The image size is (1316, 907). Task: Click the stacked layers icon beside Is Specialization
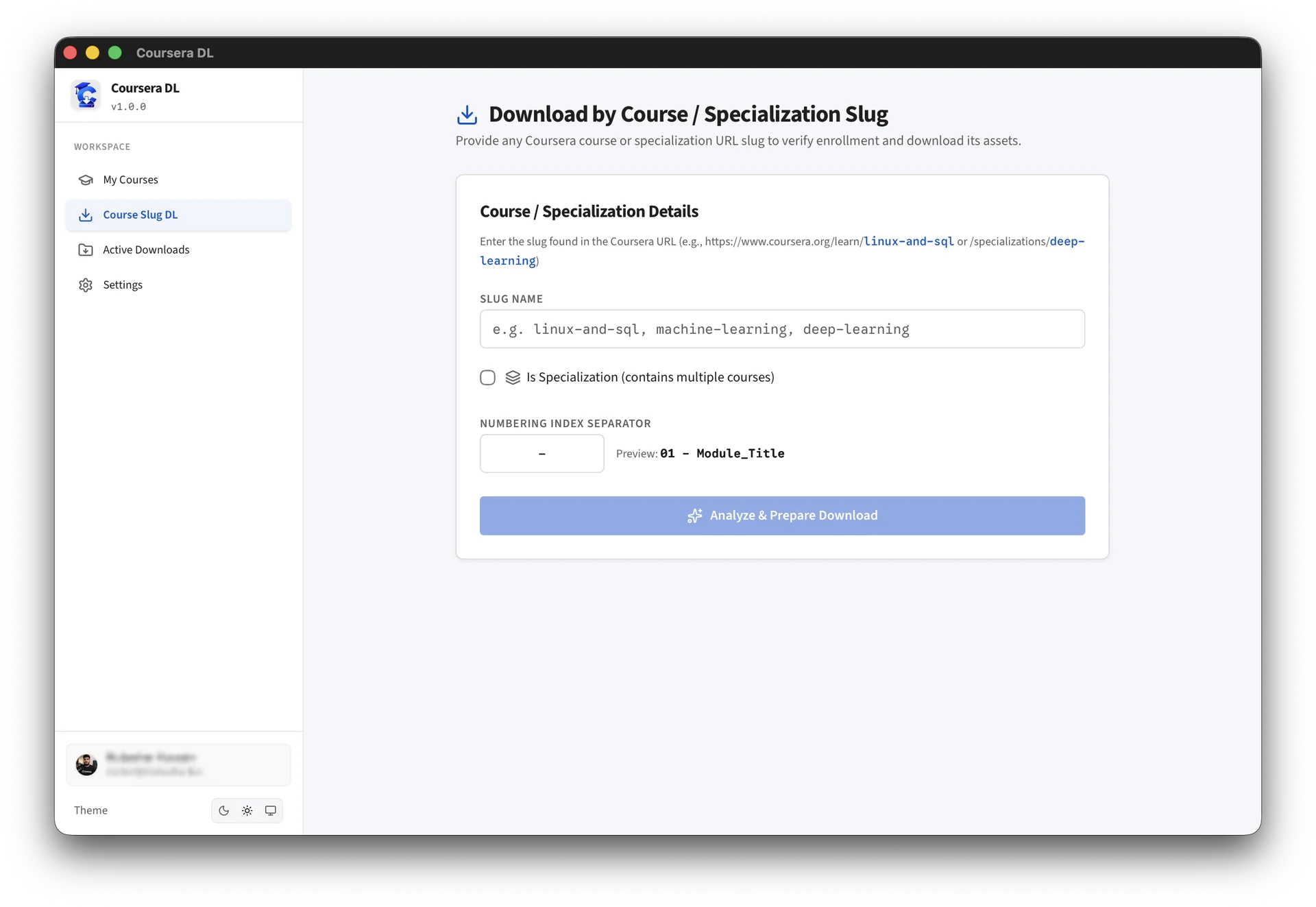tap(513, 378)
